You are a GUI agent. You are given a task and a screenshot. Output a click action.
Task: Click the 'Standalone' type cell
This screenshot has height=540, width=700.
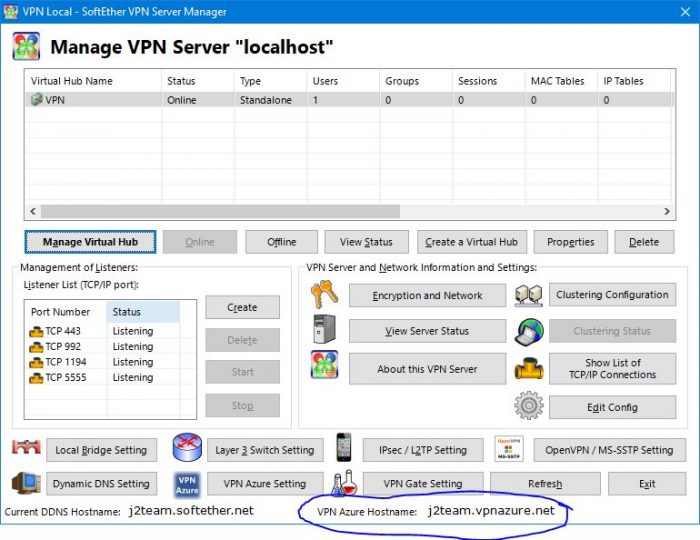[266, 100]
